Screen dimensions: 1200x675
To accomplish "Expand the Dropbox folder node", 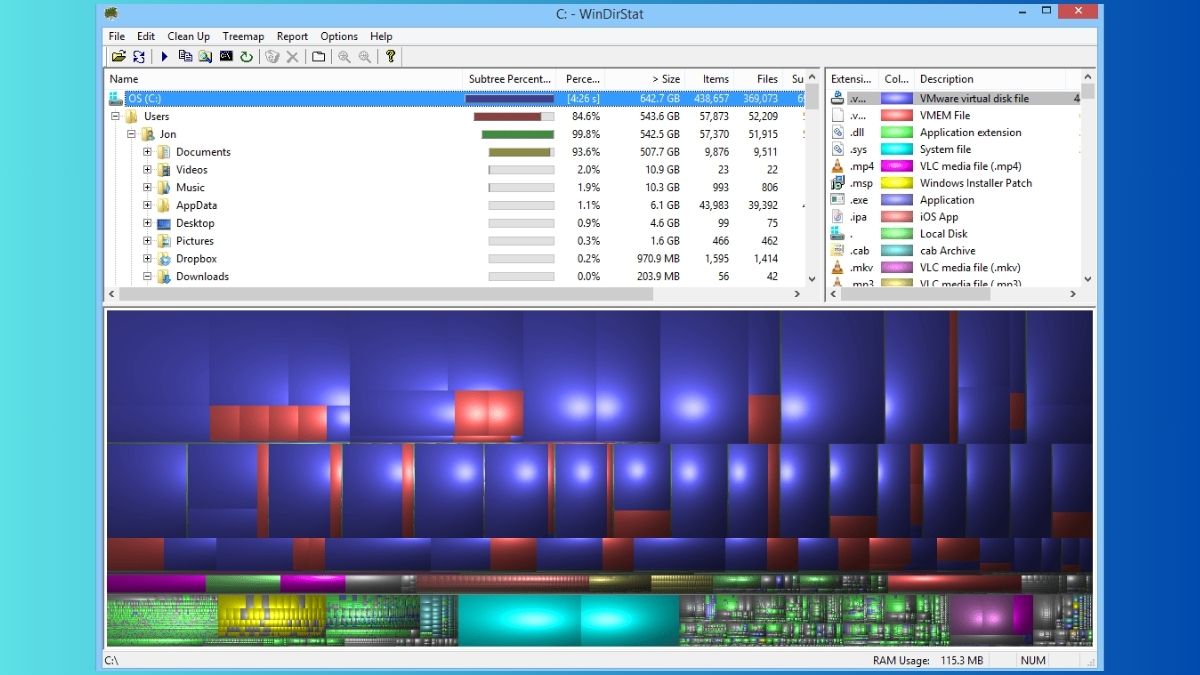I will pyautogui.click(x=147, y=259).
